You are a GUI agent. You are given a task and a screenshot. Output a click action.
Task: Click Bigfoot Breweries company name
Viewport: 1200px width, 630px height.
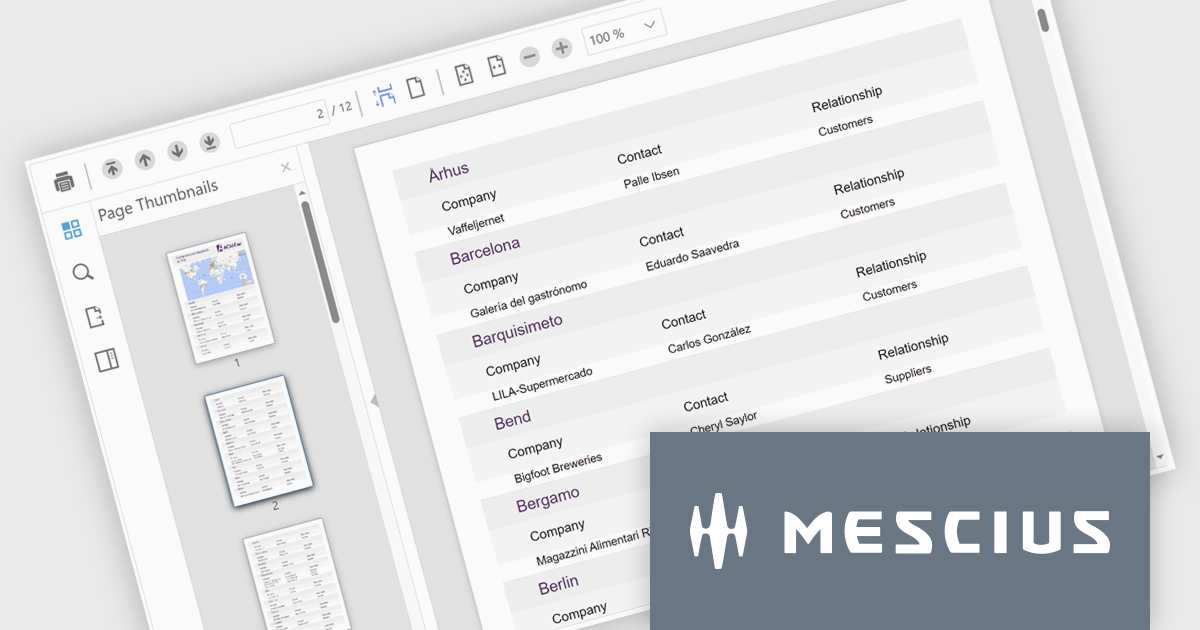click(x=559, y=467)
